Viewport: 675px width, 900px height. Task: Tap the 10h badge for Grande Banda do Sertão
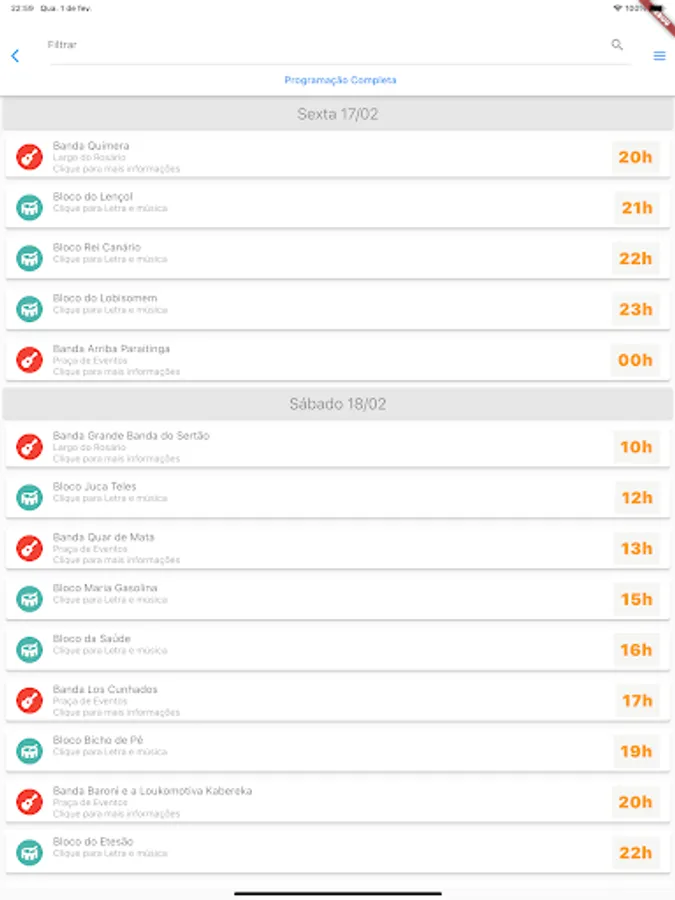(636, 447)
